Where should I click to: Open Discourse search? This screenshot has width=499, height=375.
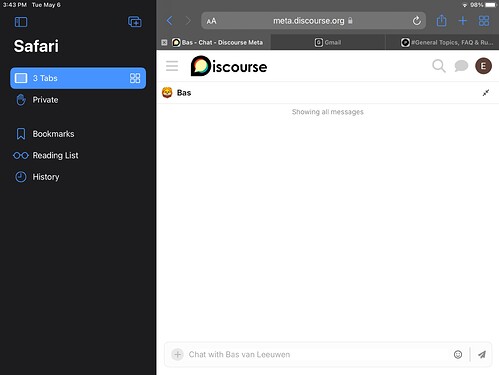(x=439, y=66)
